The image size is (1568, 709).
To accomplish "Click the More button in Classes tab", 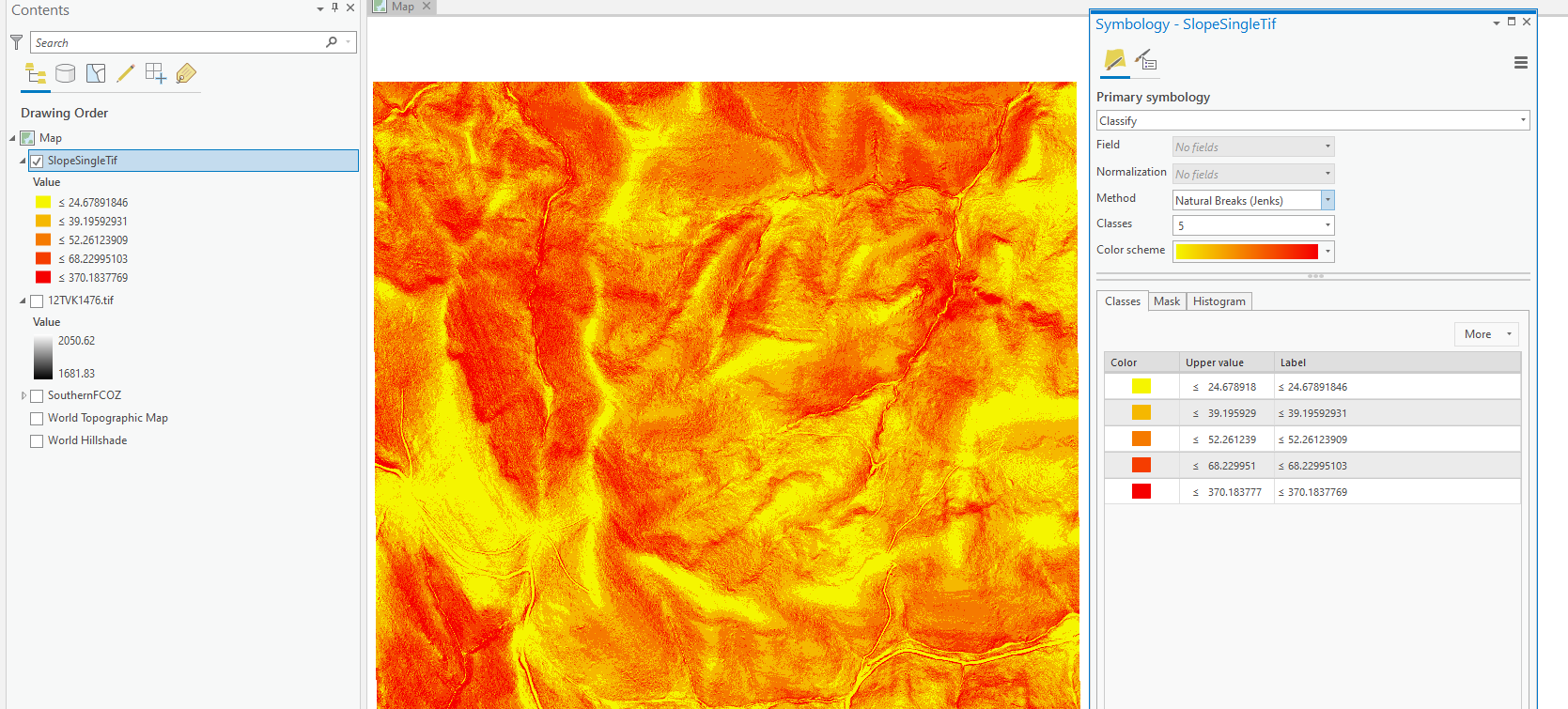I will 1487,334.
